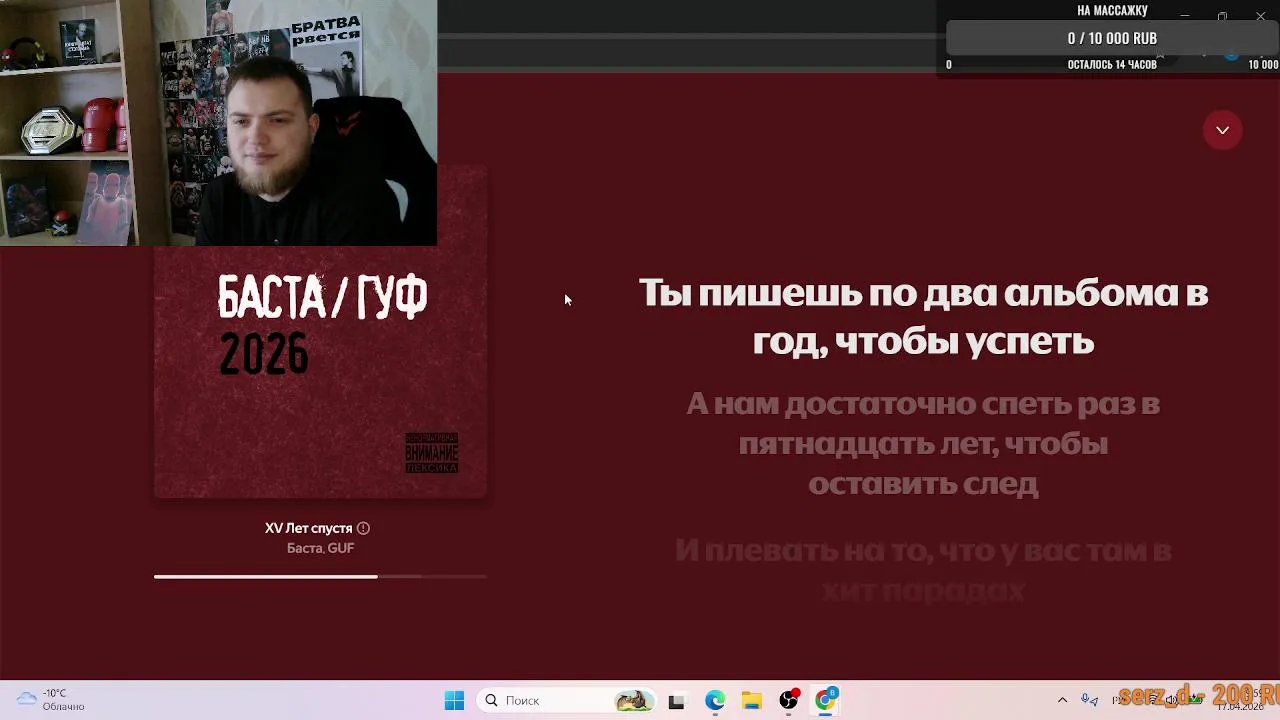
Task: Open the weather widget showing -10°C Облачно
Action: [52, 700]
